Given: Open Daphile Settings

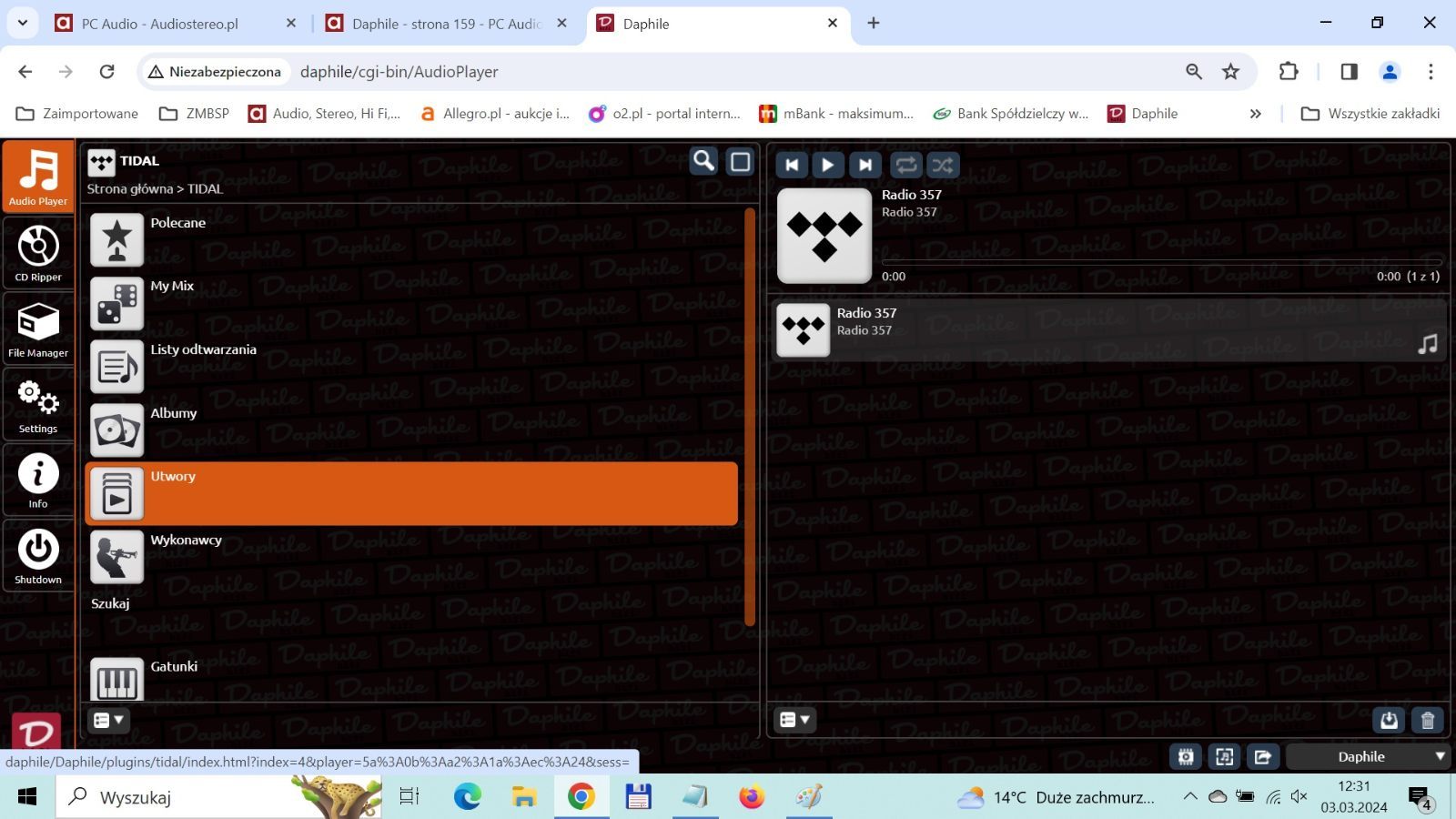Looking at the screenshot, I should [x=38, y=404].
